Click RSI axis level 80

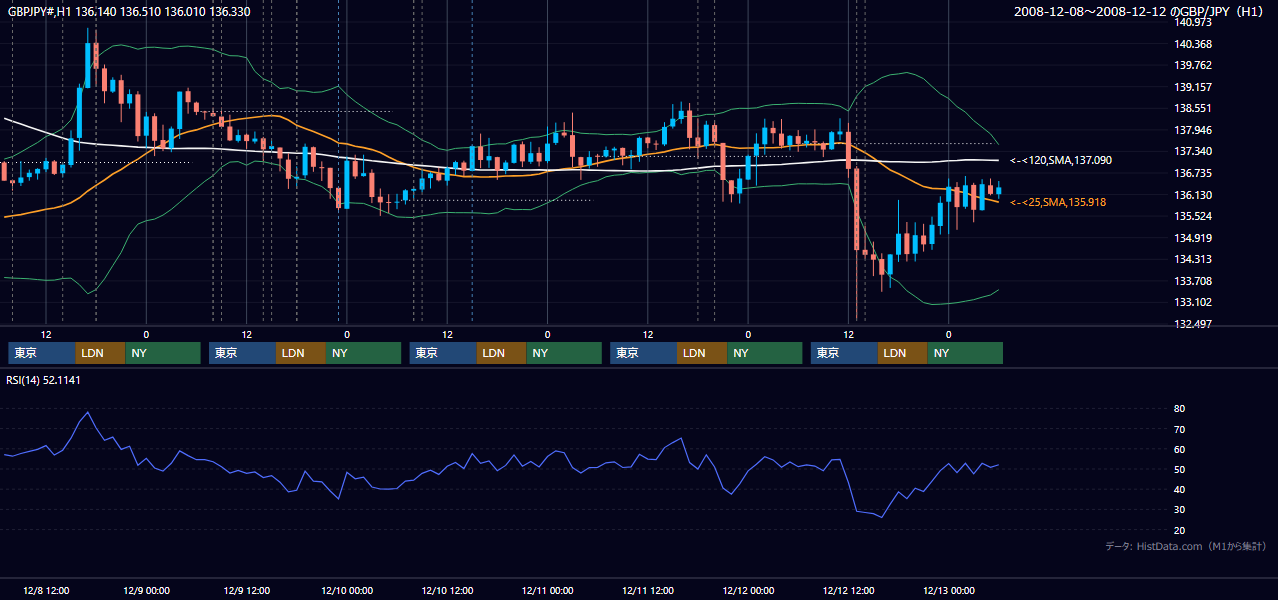(1180, 409)
